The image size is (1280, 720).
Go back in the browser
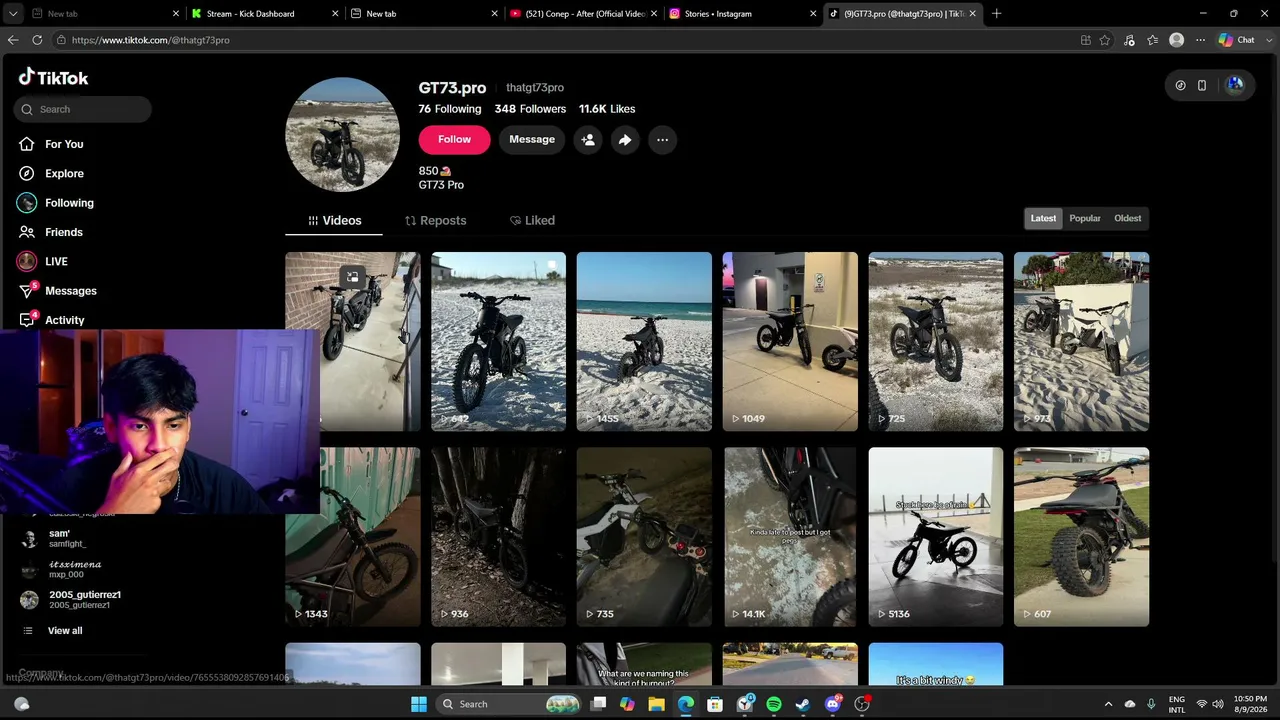click(13, 40)
